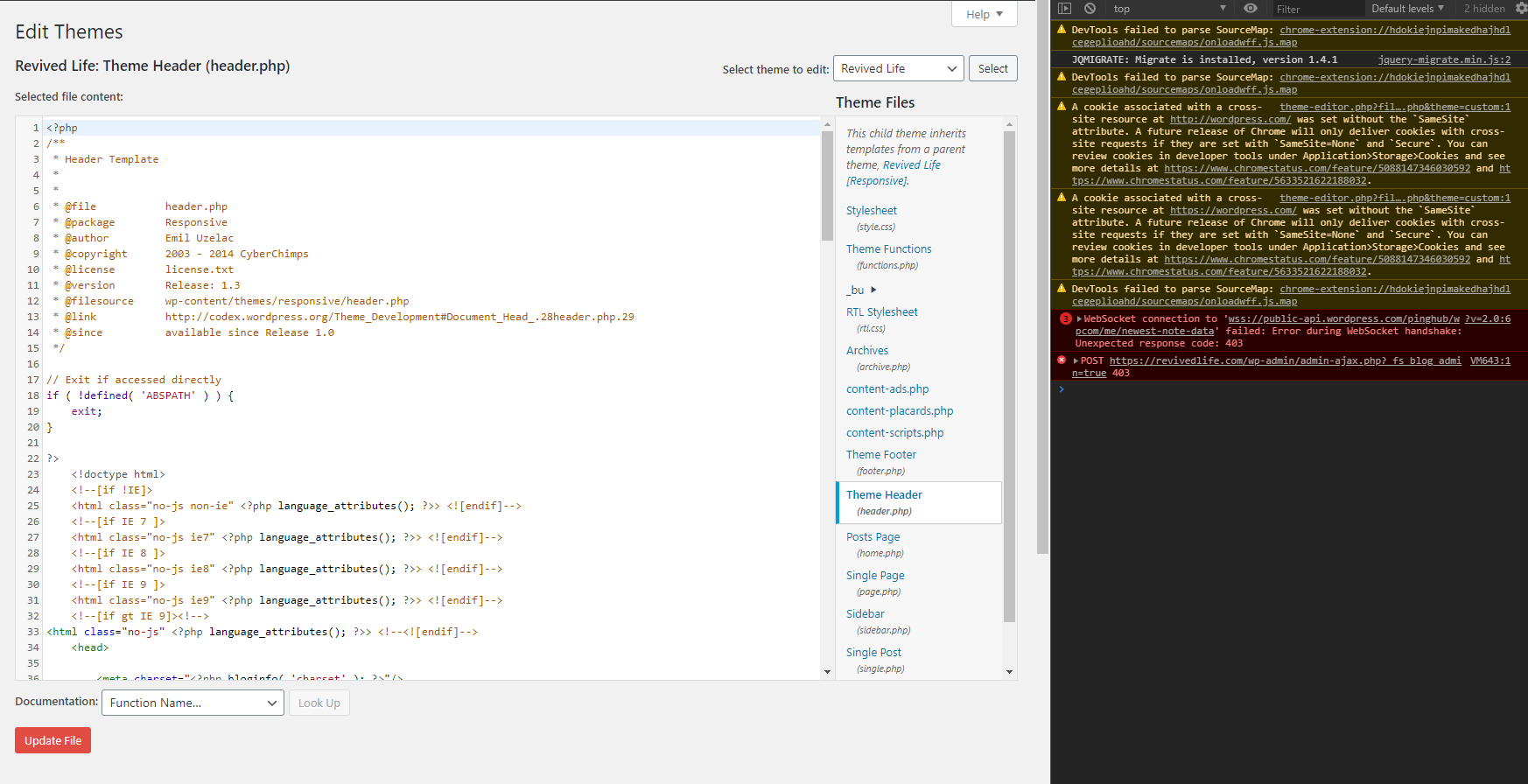1528x784 pixels.
Task: Show the DevTools console sidebar
Action: [1064, 9]
